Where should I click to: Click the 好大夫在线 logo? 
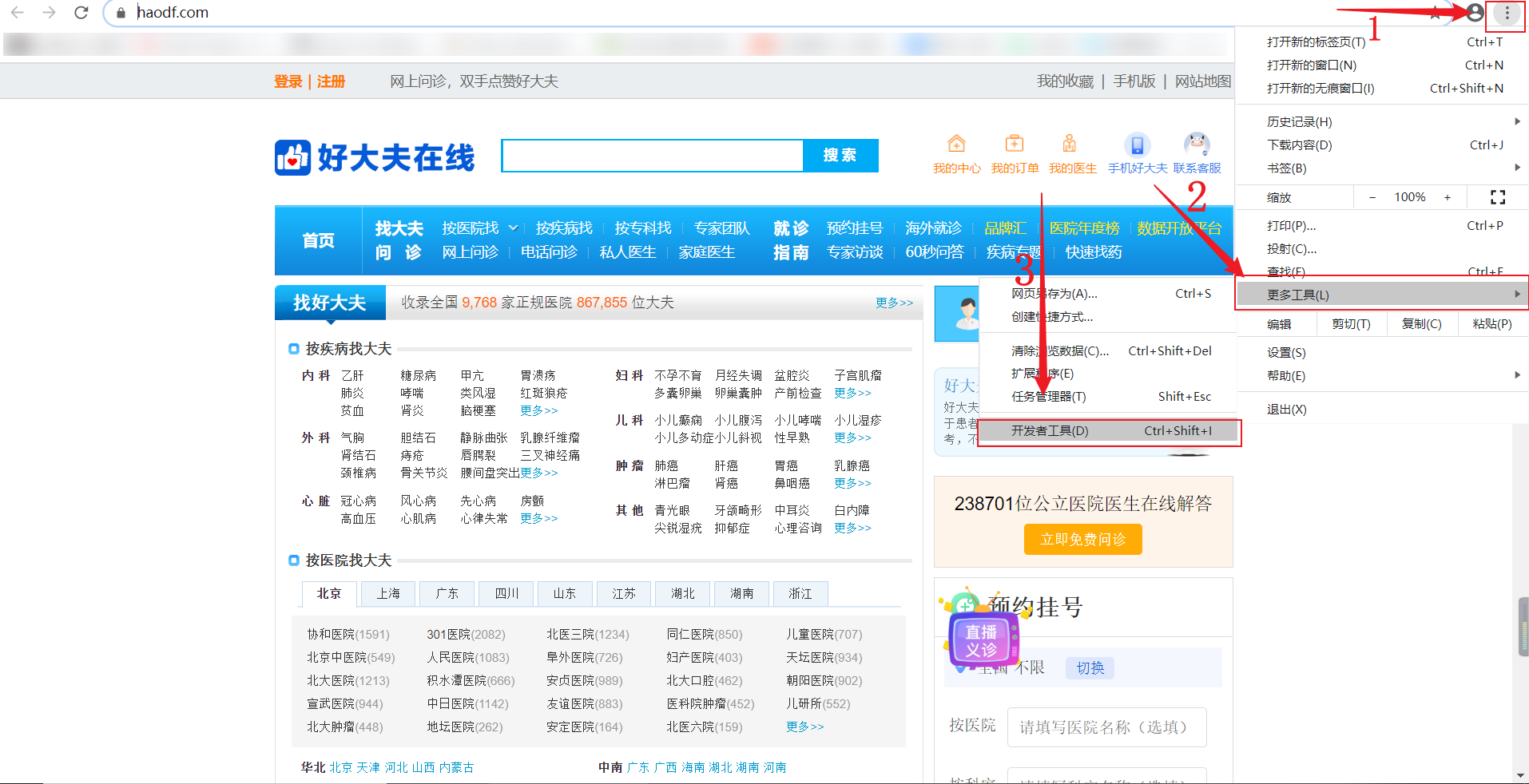pyautogui.click(x=375, y=157)
